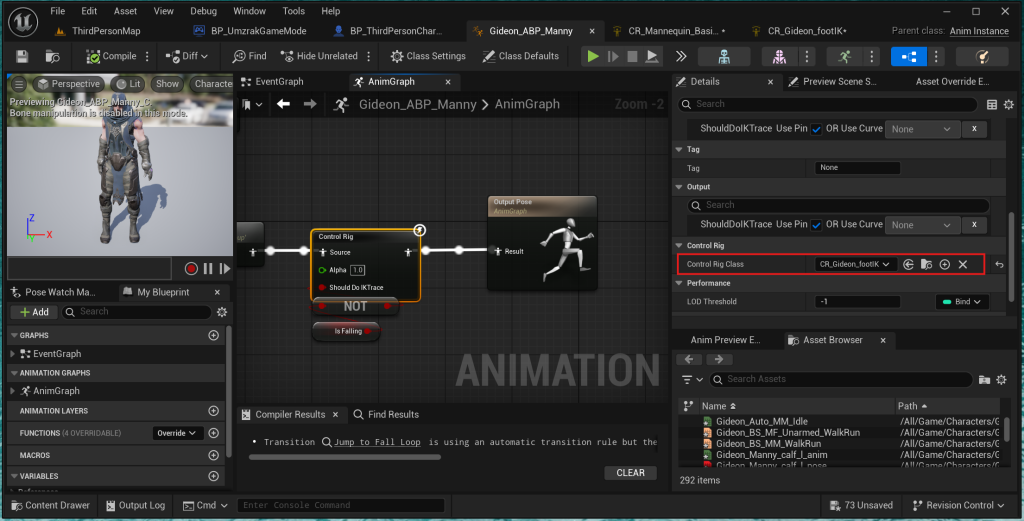Click the toolbar overflow double-chevron icon

point(681,56)
